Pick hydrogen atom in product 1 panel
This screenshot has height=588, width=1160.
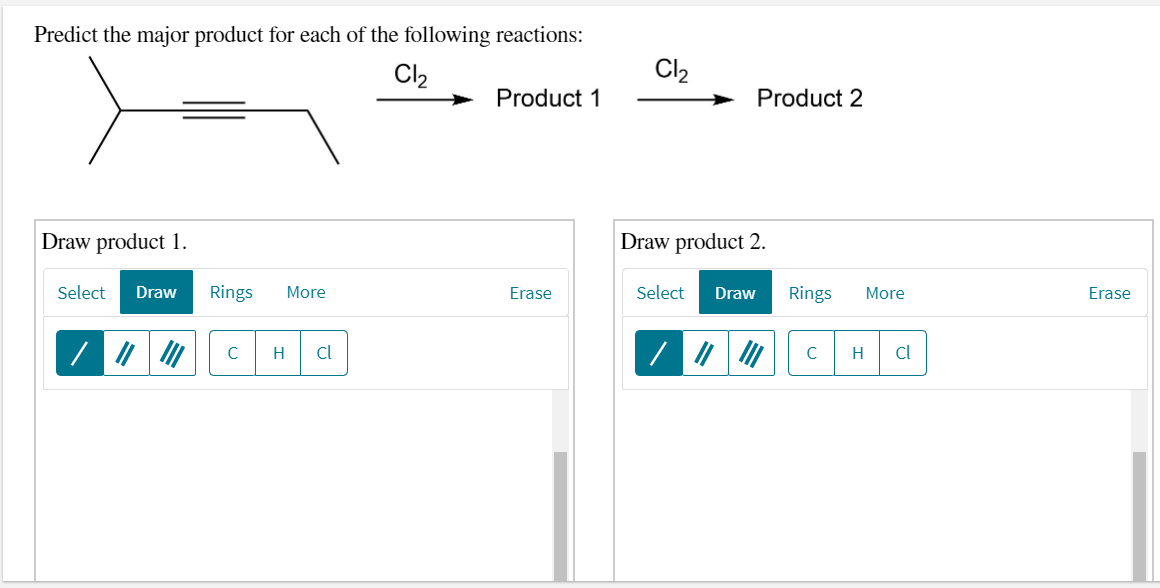(x=278, y=353)
